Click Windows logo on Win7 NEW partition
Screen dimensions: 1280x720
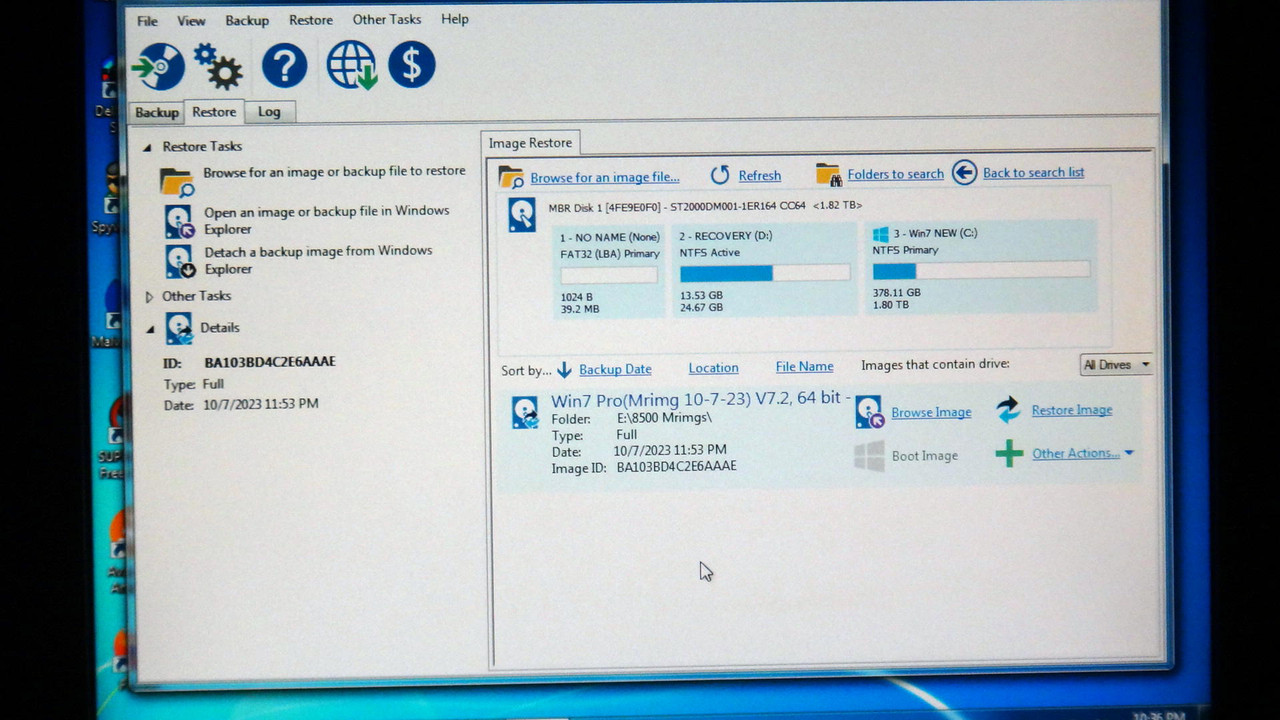(880, 234)
